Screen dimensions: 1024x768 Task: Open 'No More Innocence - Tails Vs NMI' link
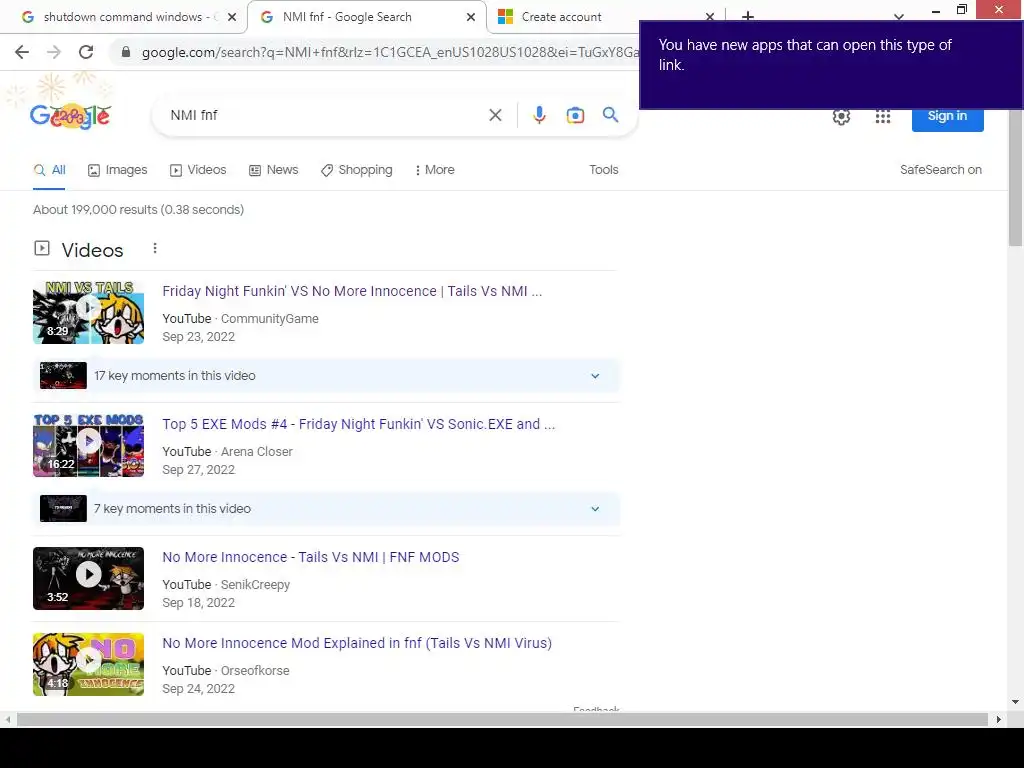(311, 557)
